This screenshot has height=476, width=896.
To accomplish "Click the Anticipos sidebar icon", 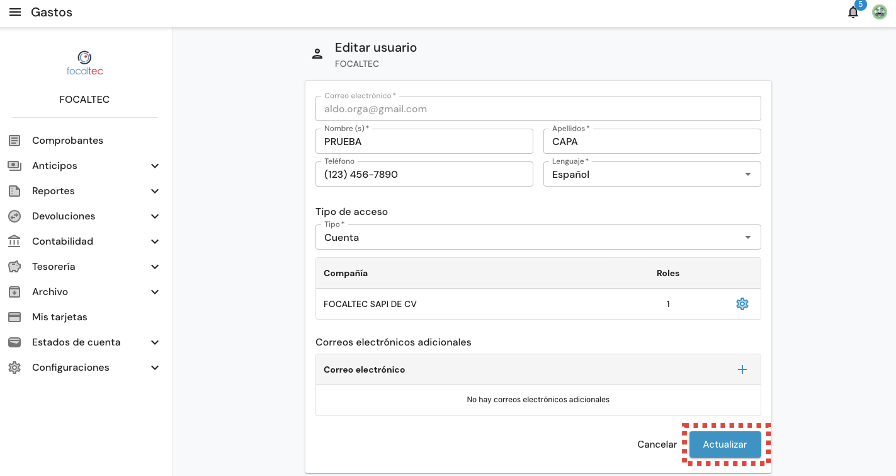I will pyautogui.click(x=14, y=166).
